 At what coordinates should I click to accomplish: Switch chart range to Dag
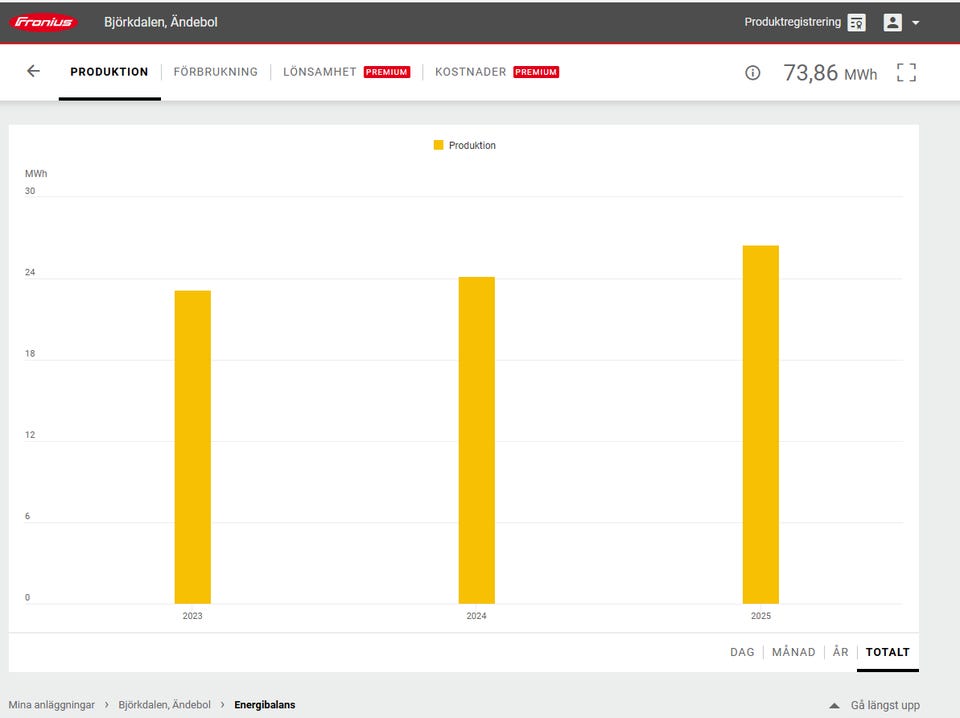click(x=742, y=652)
